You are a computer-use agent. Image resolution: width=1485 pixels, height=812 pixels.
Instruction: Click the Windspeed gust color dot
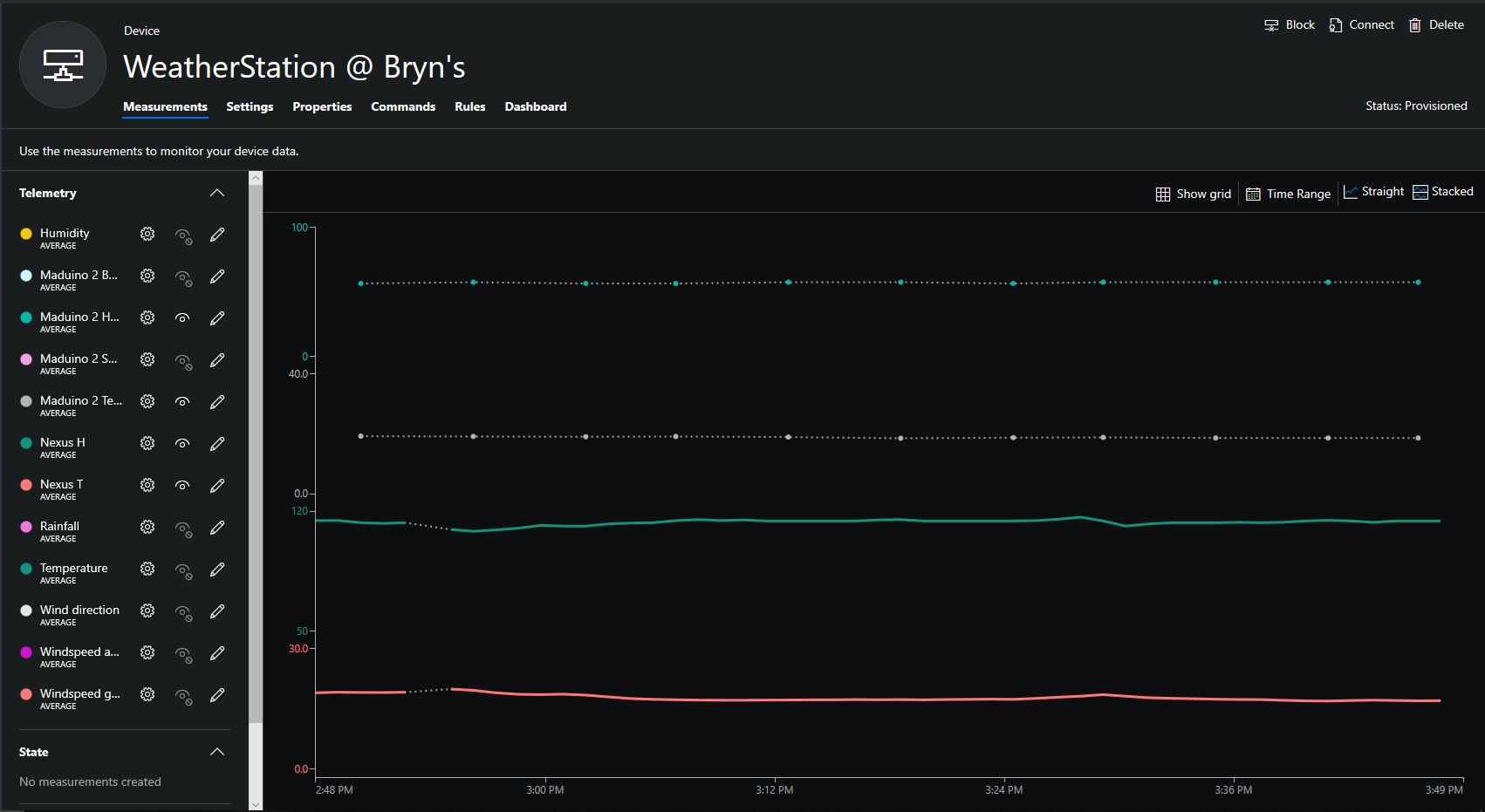26,694
